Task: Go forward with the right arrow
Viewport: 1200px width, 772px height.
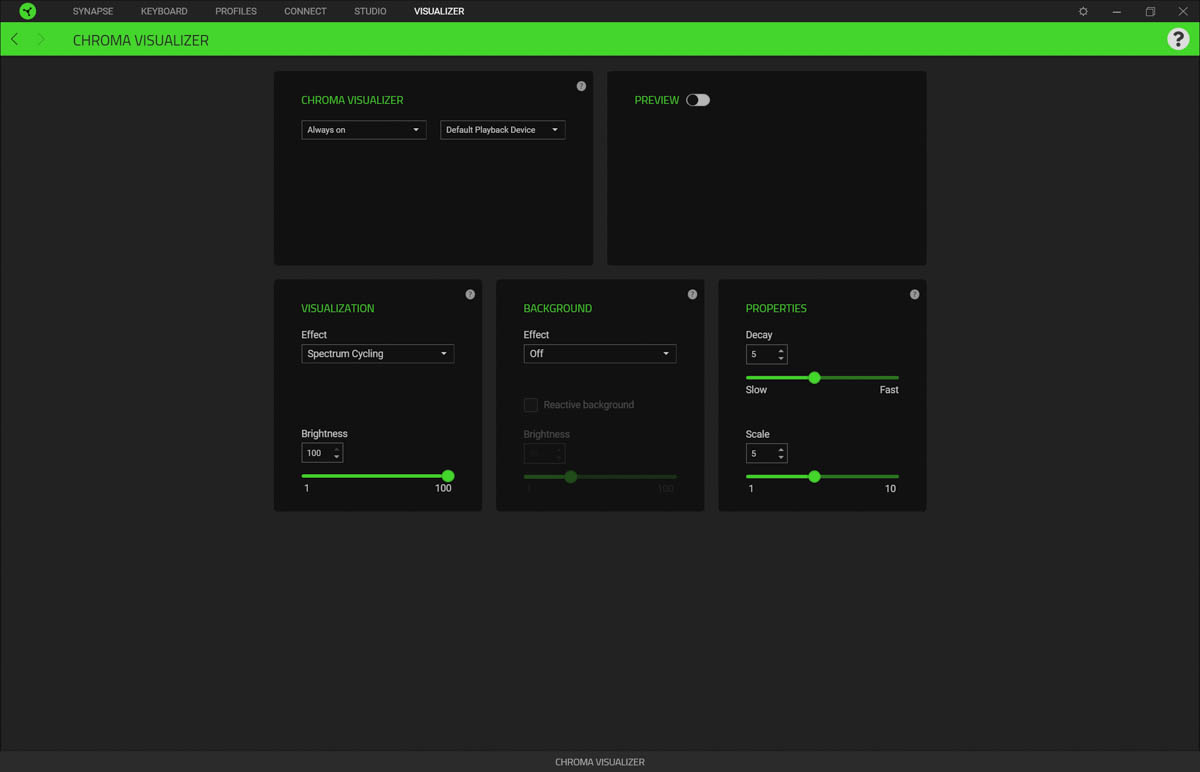Action: tap(41, 39)
